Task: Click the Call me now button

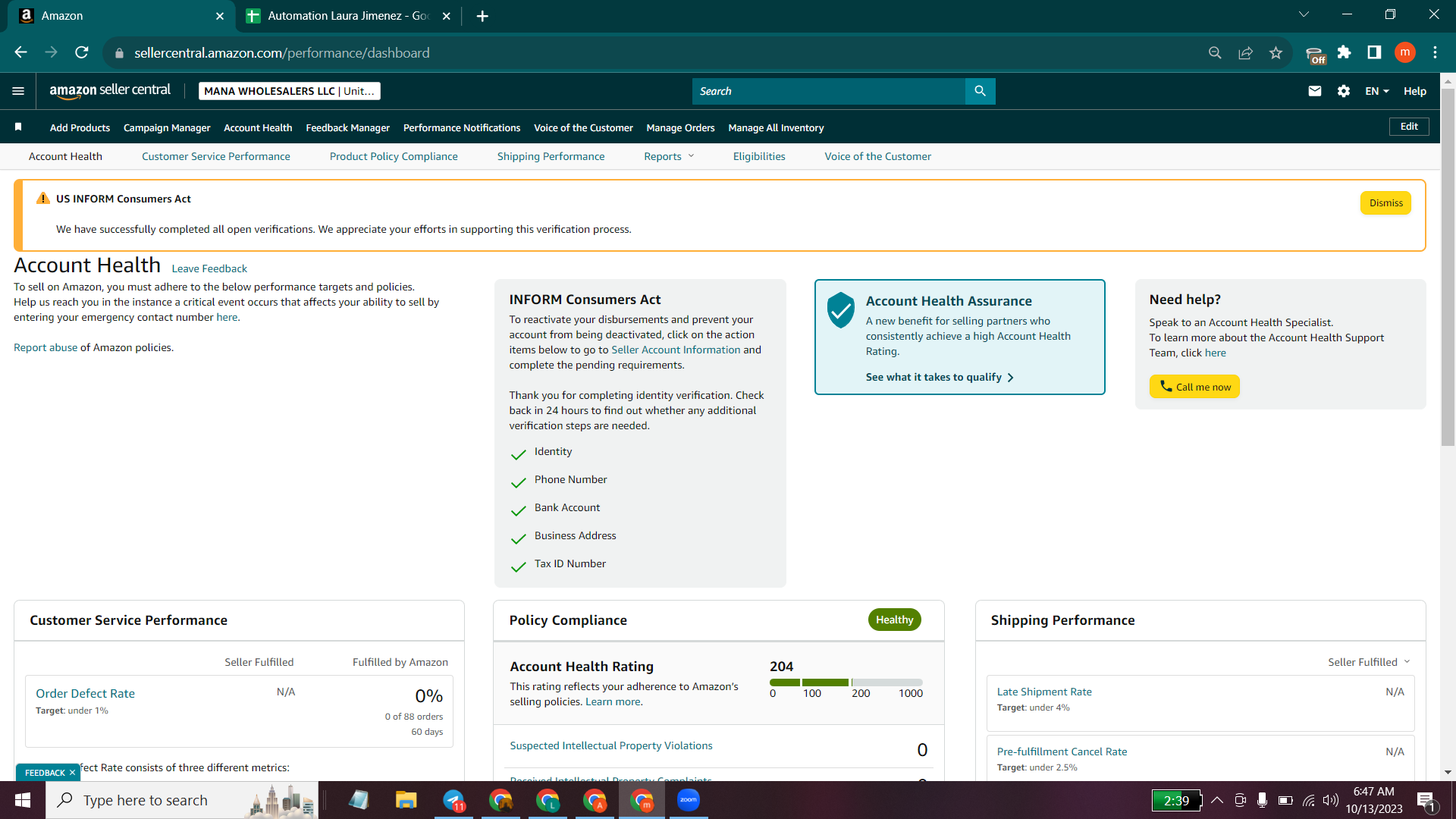Action: point(1194,387)
